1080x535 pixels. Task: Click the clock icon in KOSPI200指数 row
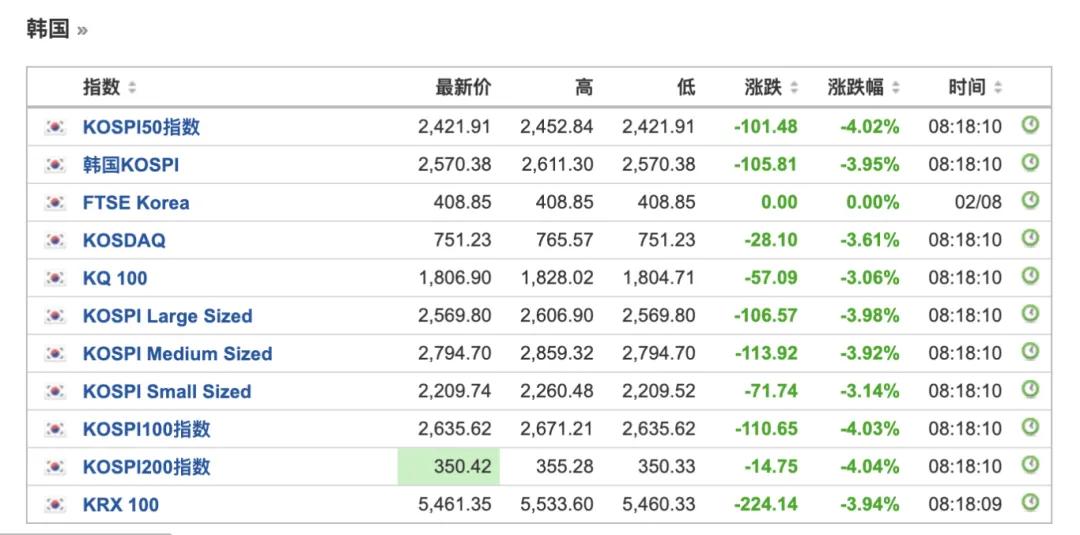(x=1030, y=466)
